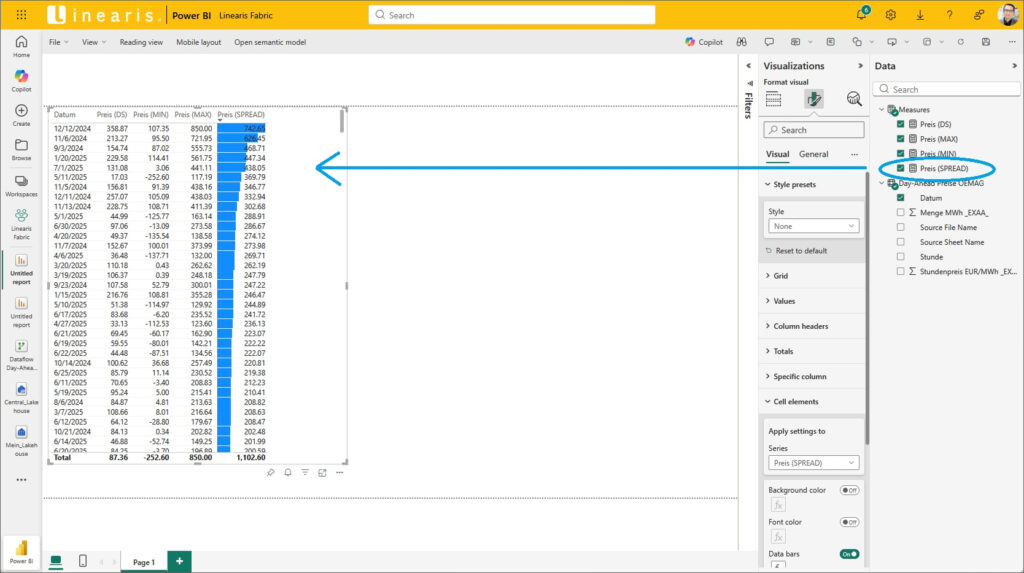
Task: Uncheck the Preis (SPREAD) measure checkbox
Action: 901,168
